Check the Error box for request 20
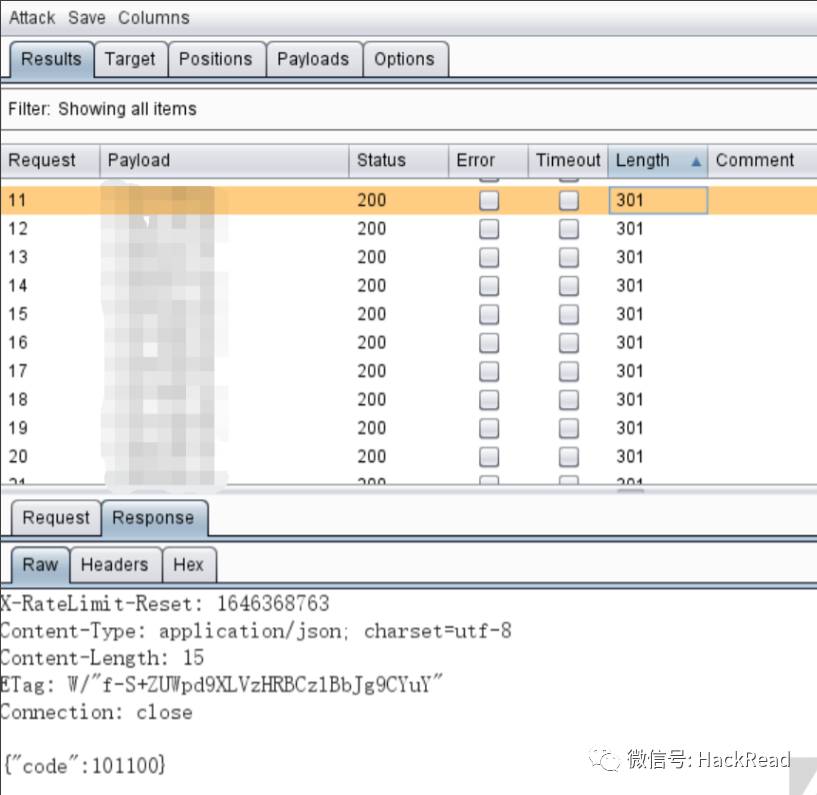Viewport: 817px width, 795px height. click(488, 456)
